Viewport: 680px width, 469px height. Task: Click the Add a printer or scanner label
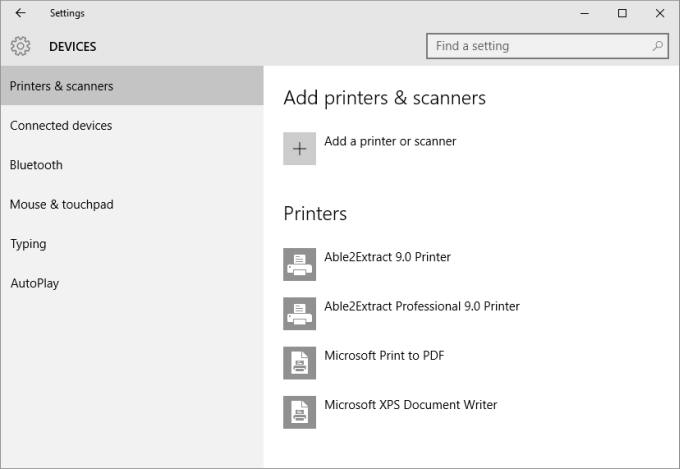[x=390, y=141]
